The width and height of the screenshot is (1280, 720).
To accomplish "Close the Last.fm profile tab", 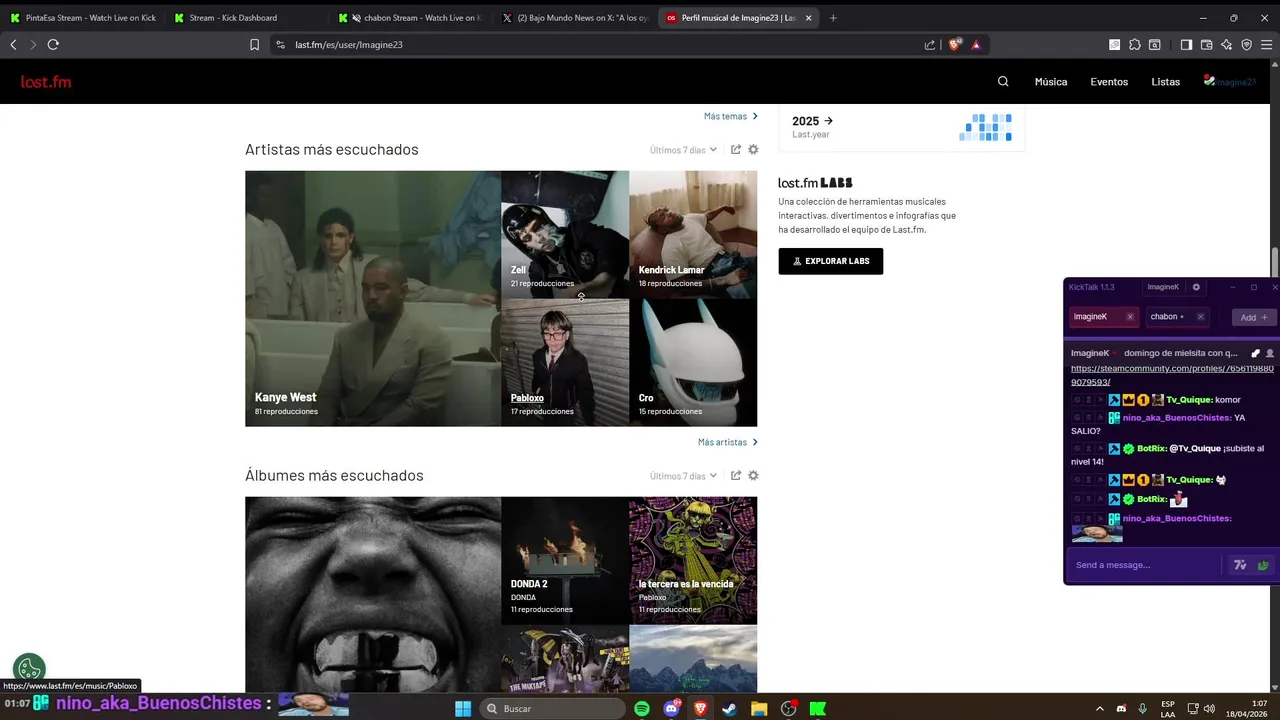I will pyautogui.click(x=808, y=18).
